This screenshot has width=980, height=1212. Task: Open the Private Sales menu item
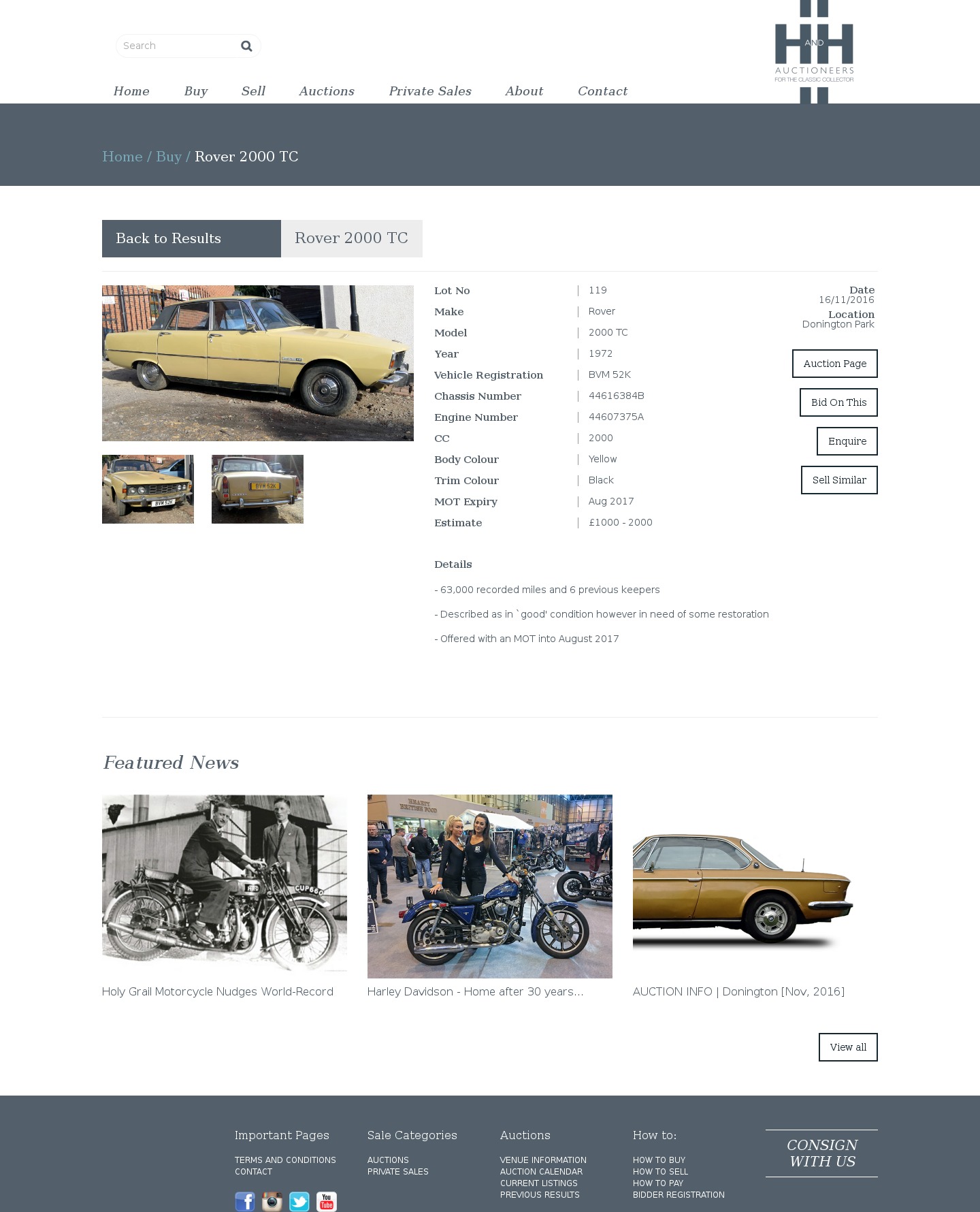tap(430, 91)
